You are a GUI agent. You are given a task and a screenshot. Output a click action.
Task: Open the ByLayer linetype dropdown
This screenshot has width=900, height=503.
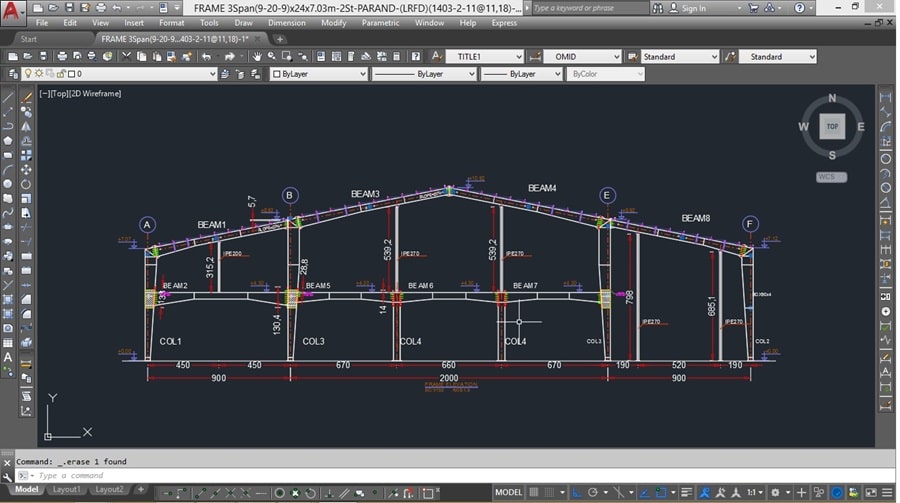click(424, 73)
